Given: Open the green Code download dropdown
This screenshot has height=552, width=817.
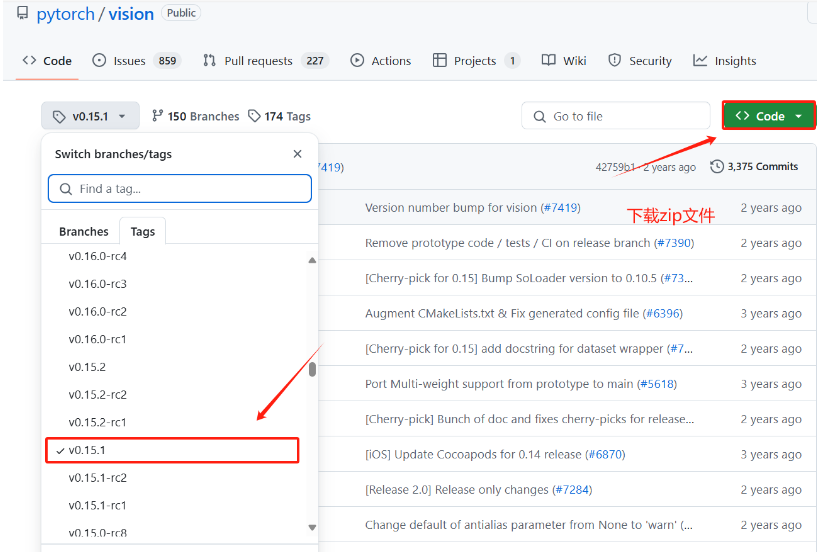Looking at the screenshot, I should point(769,116).
